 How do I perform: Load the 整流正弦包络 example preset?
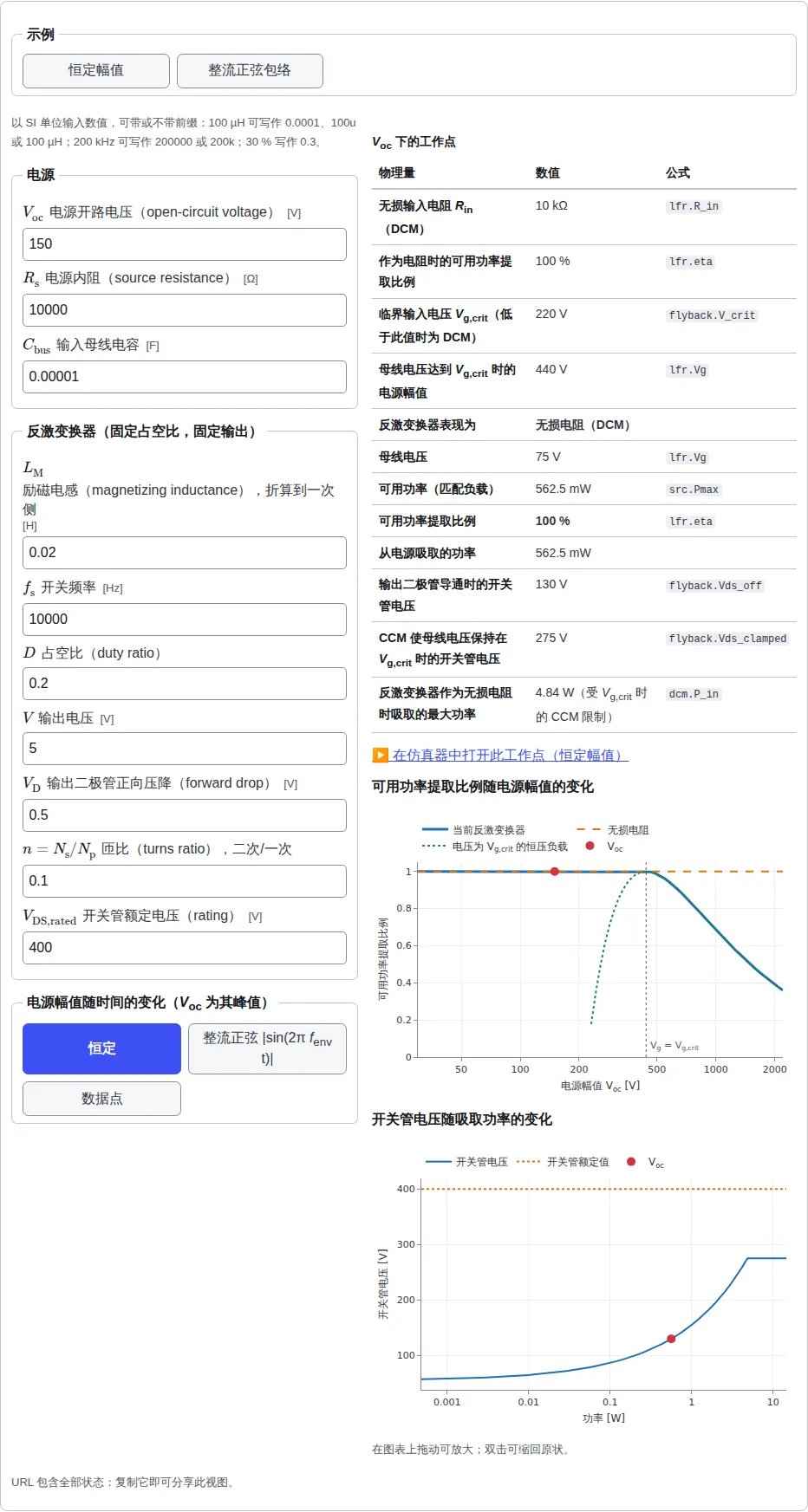[250, 71]
